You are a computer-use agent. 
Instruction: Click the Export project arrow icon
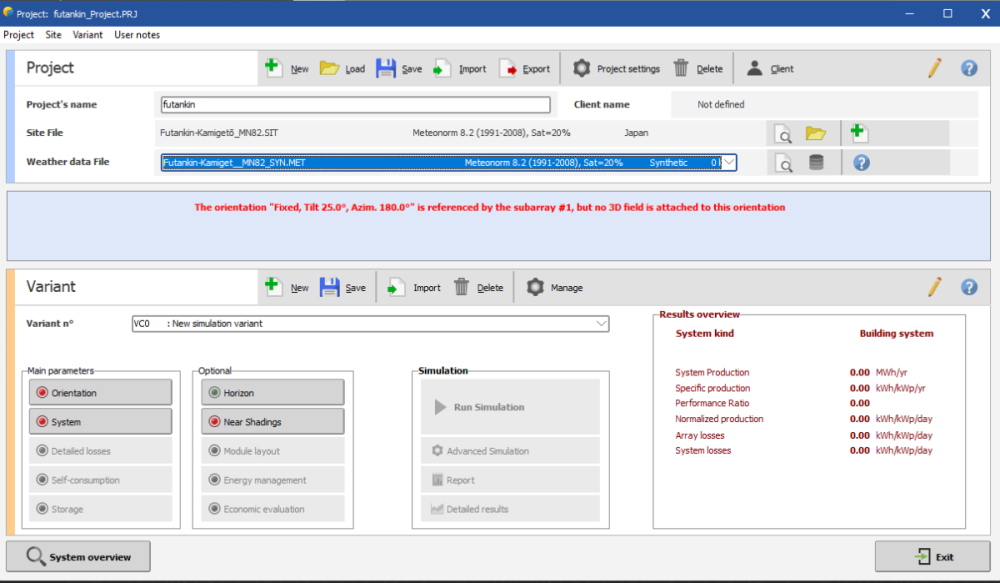[508, 68]
